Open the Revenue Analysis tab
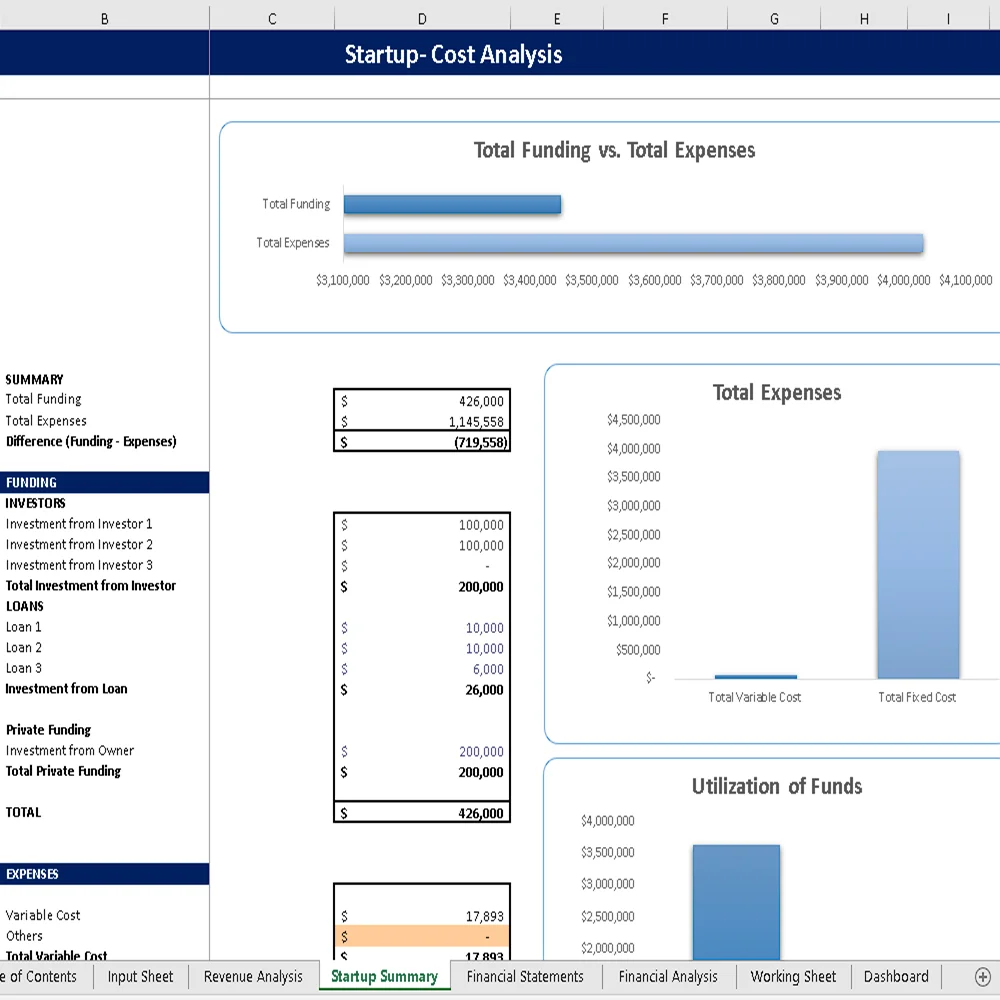1000x1000 pixels. click(x=251, y=977)
